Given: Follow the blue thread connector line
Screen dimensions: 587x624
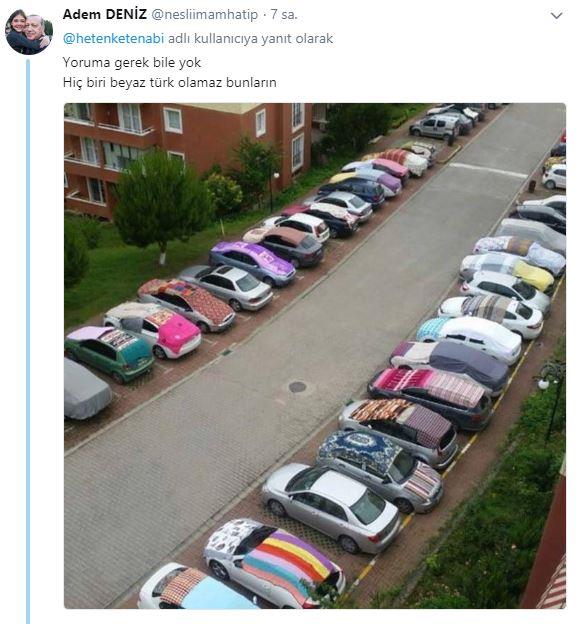Looking at the screenshot, I should point(28,341).
